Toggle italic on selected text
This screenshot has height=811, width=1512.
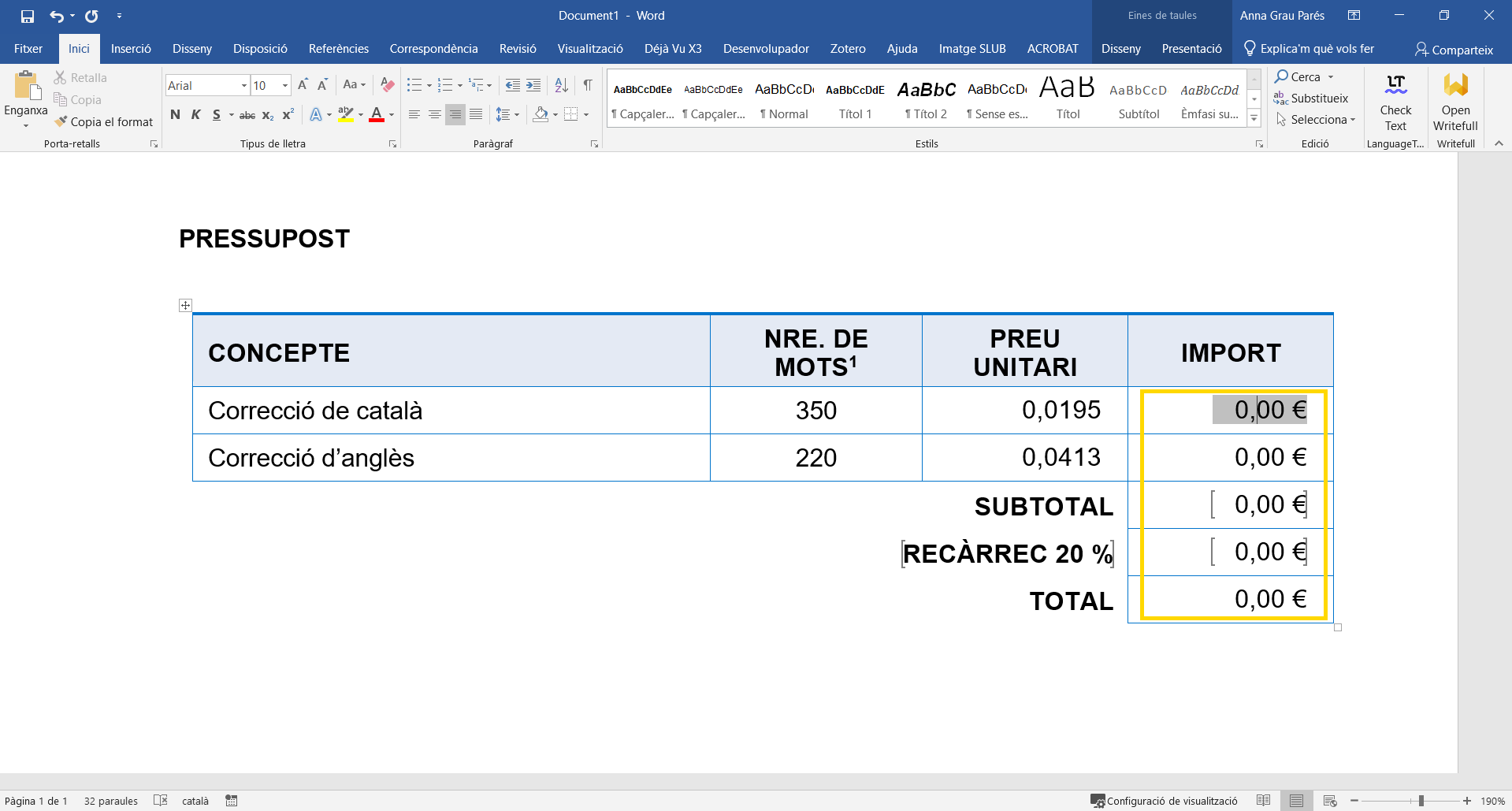(x=195, y=115)
